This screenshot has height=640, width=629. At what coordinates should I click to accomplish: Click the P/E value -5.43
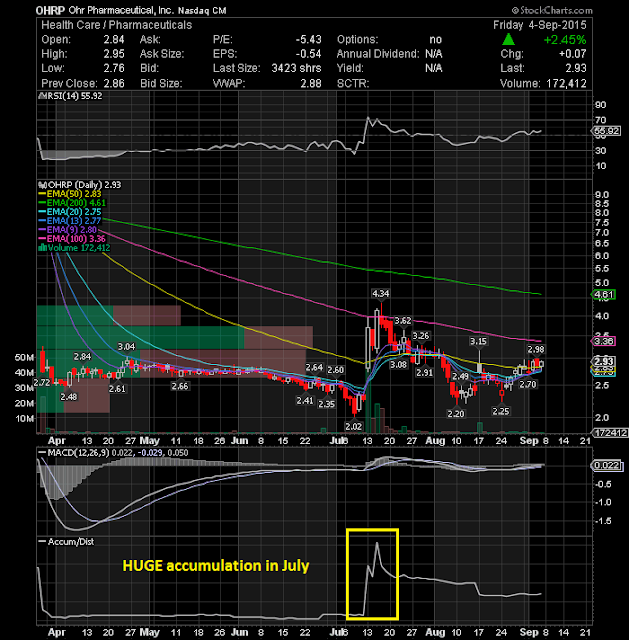click(x=308, y=39)
